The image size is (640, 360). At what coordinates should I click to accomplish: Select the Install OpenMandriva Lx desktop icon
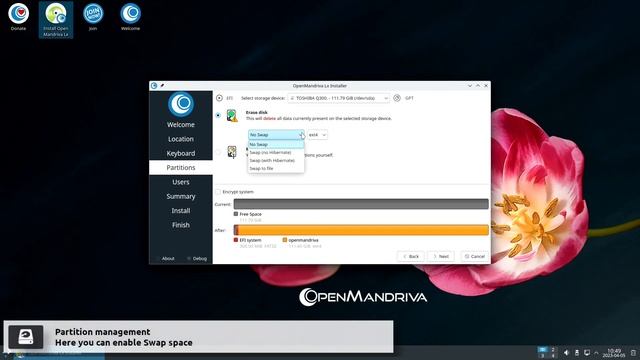tap(56, 20)
